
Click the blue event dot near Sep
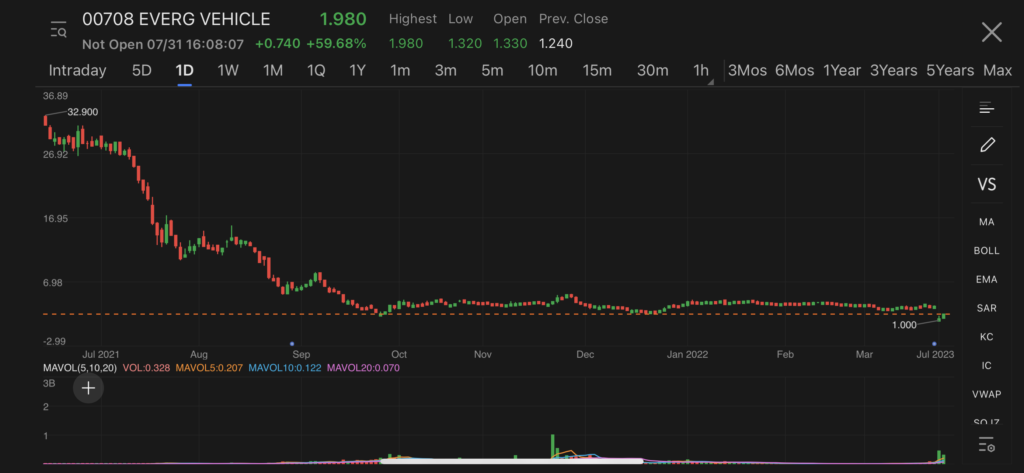tap(292, 344)
